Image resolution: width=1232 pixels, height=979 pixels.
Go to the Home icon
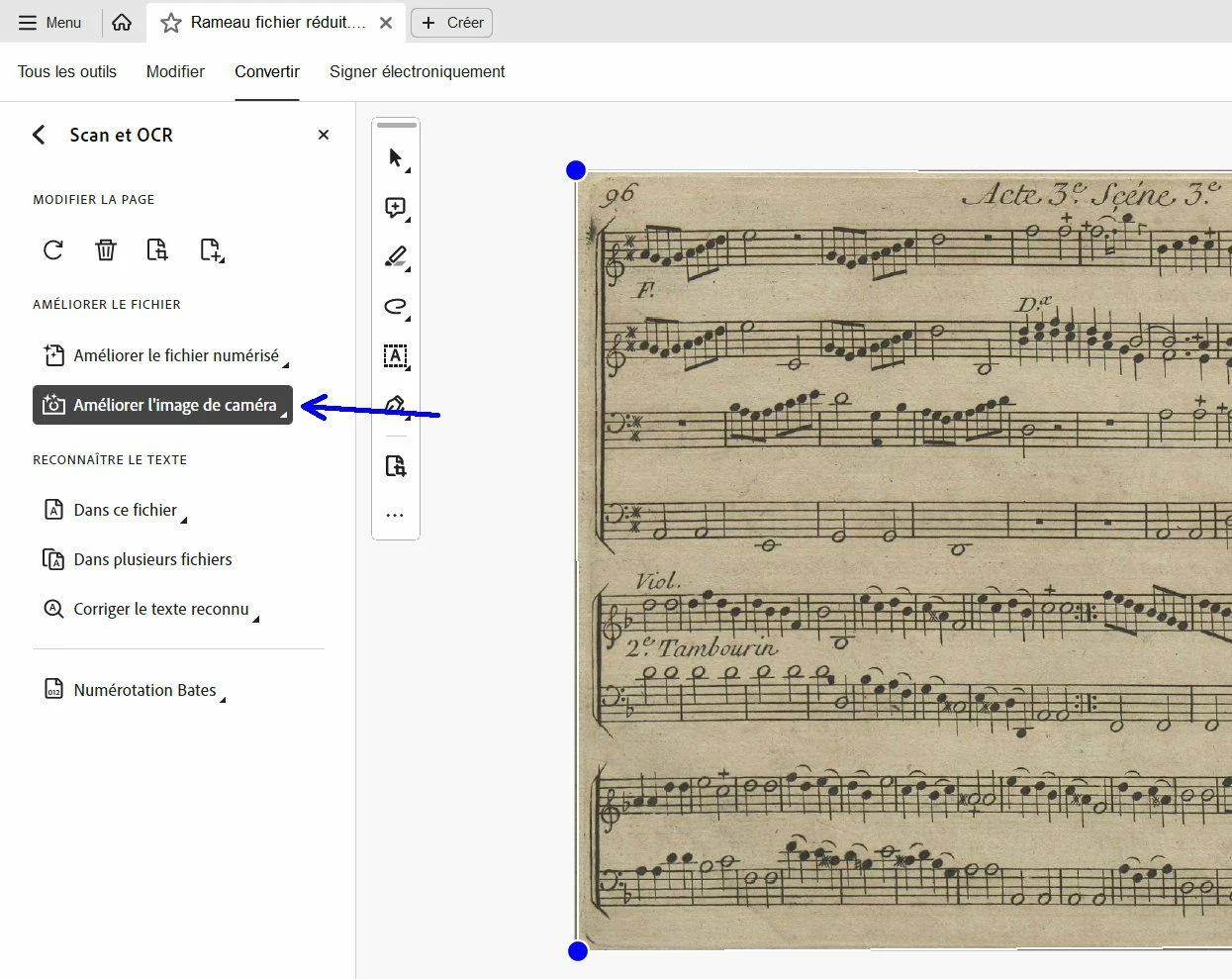[x=122, y=22]
